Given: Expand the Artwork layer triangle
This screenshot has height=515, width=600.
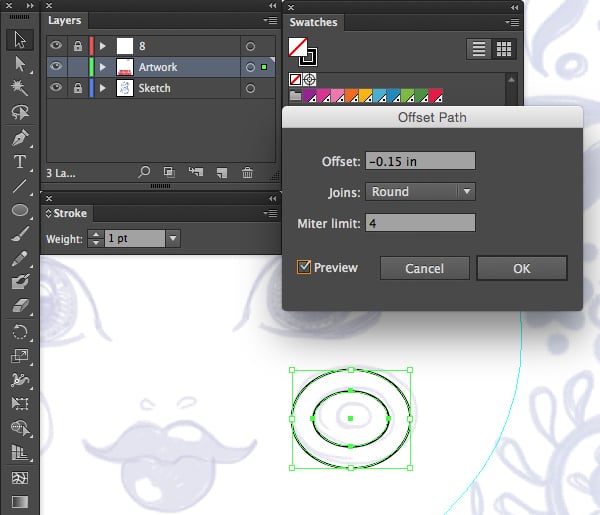Looking at the screenshot, I should click(103, 67).
